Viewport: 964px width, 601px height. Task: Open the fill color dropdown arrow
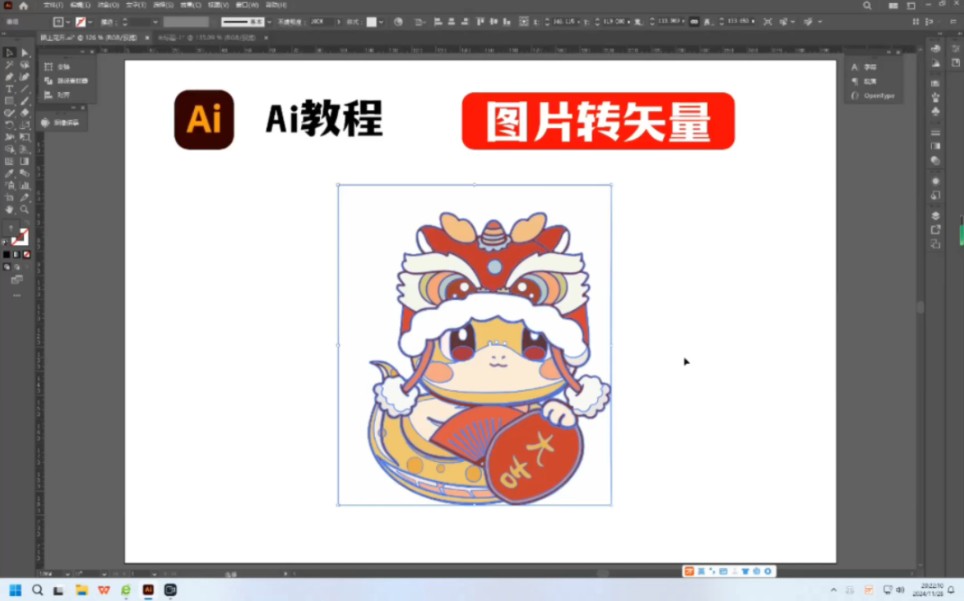coord(68,22)
